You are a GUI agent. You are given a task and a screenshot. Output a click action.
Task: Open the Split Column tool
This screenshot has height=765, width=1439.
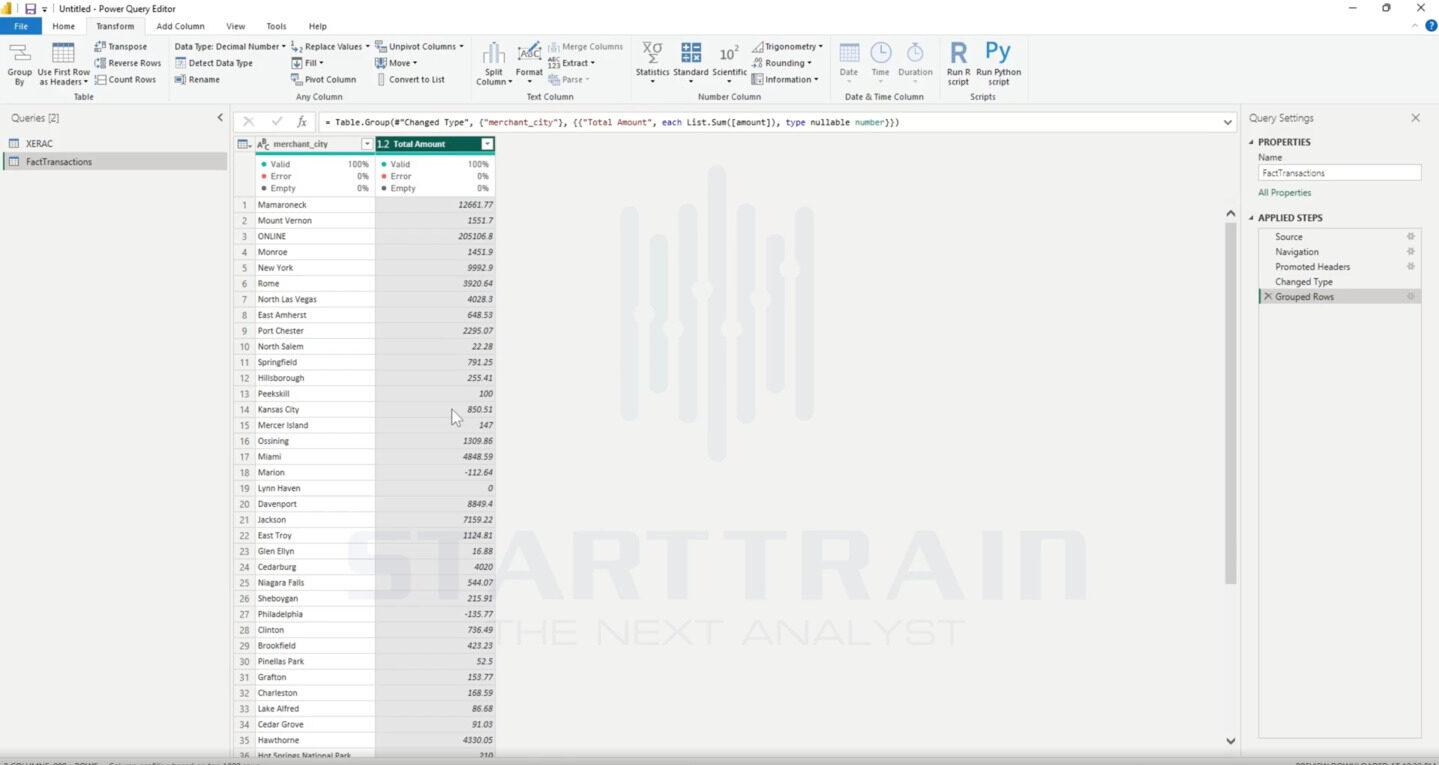[x=493, y=64]
